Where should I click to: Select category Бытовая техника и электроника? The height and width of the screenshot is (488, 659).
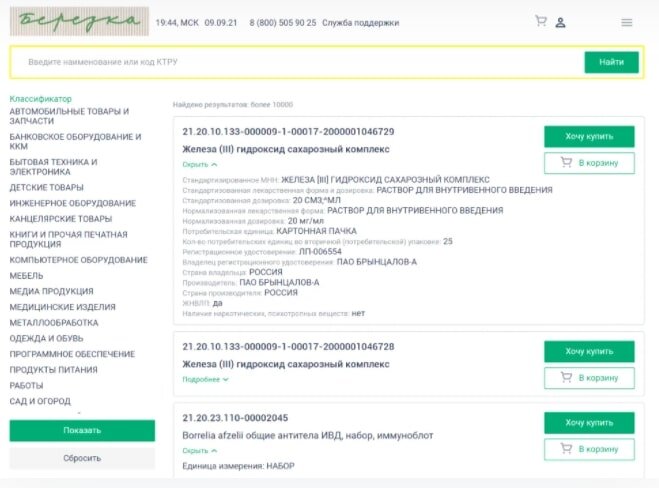coord(53,167)
